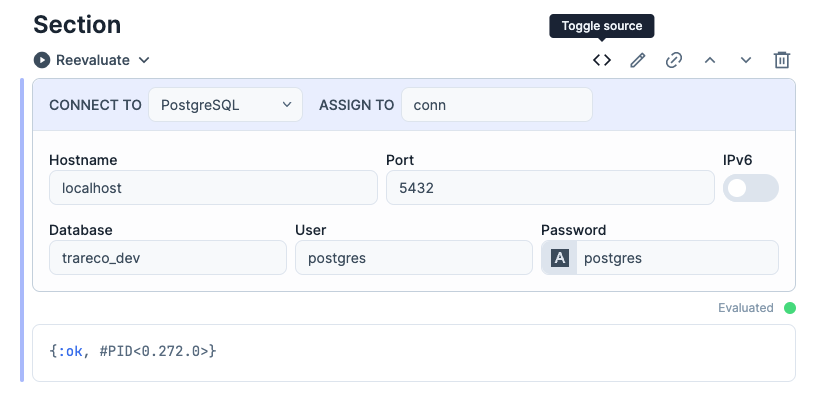Image resolution: width=822 pixels, height=405 pixels.
Task: Click the ASSIGN TO conn field
Action: click(x=496, y=104)
